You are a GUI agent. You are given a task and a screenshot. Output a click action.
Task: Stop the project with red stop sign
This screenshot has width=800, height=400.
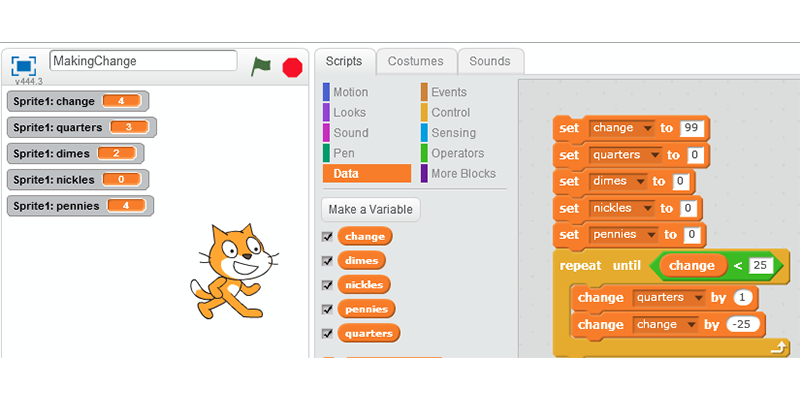[292, 67]
